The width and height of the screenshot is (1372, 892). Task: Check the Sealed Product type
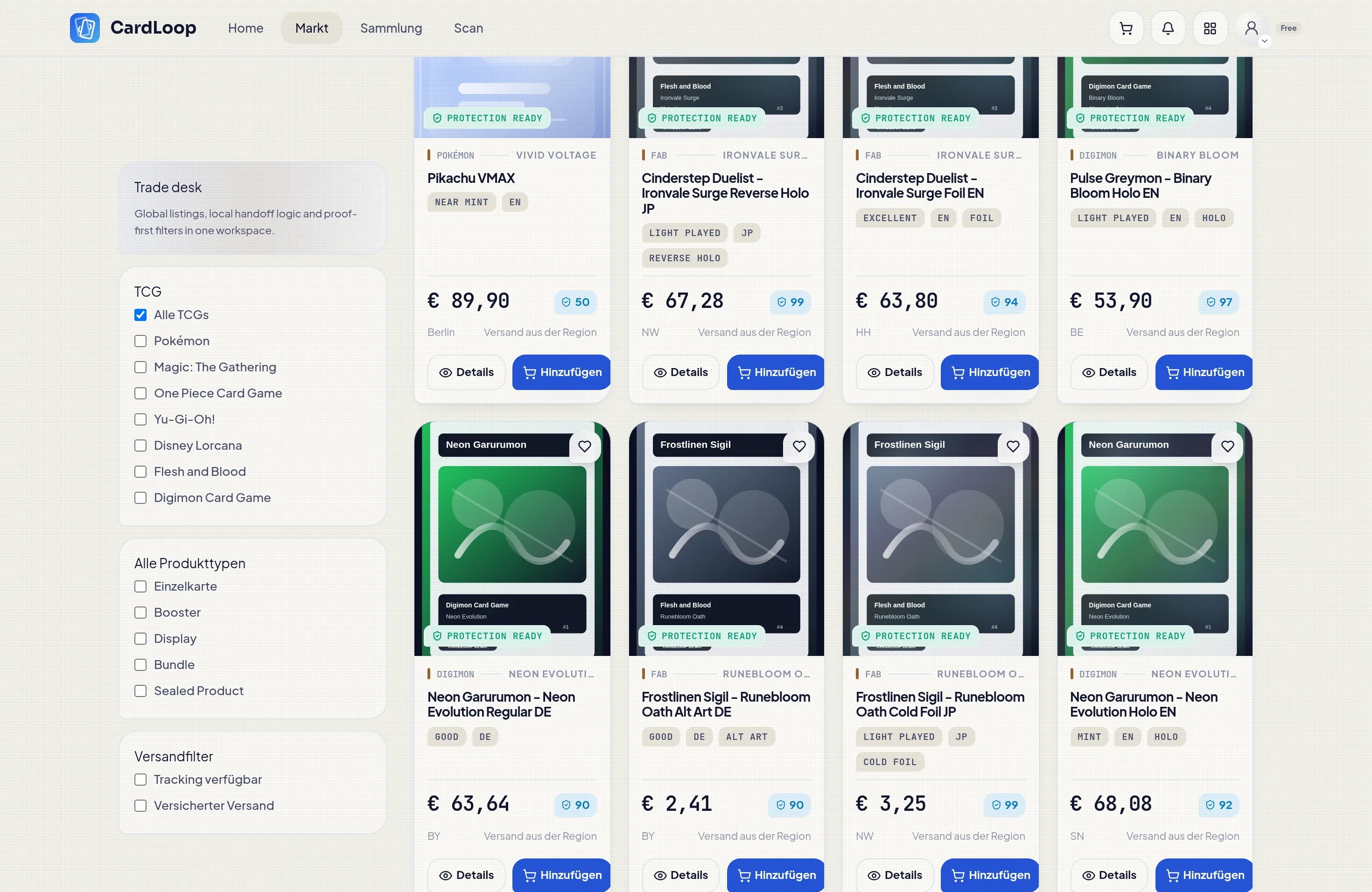coord(140,691)
